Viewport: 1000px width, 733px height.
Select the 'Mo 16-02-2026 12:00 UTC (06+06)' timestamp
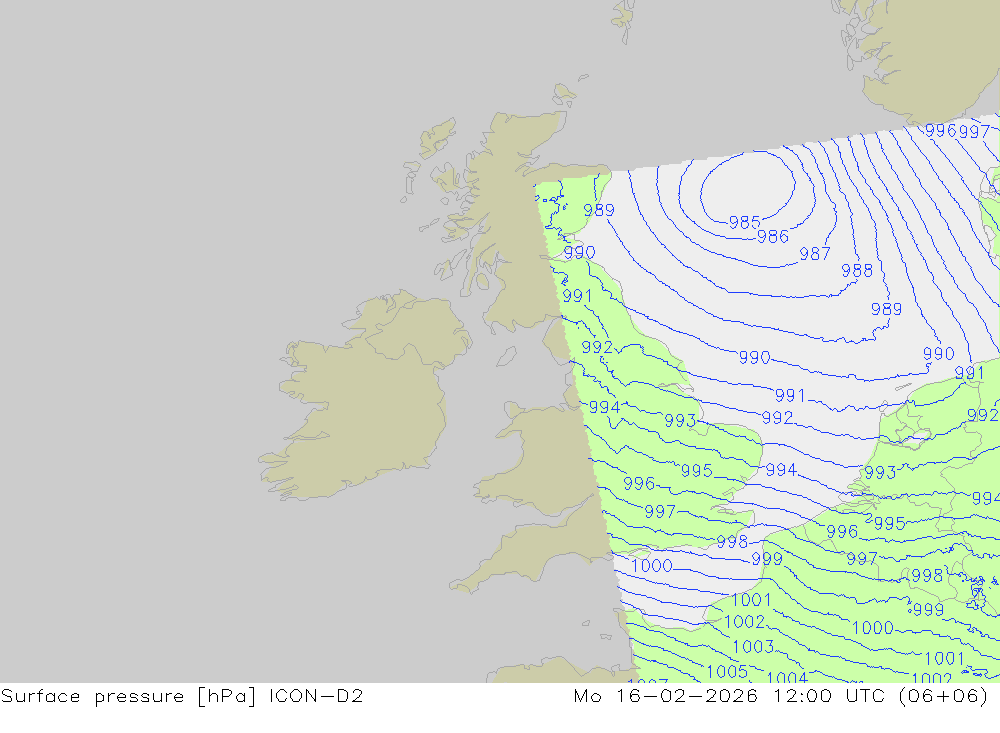tap(781, 695)
